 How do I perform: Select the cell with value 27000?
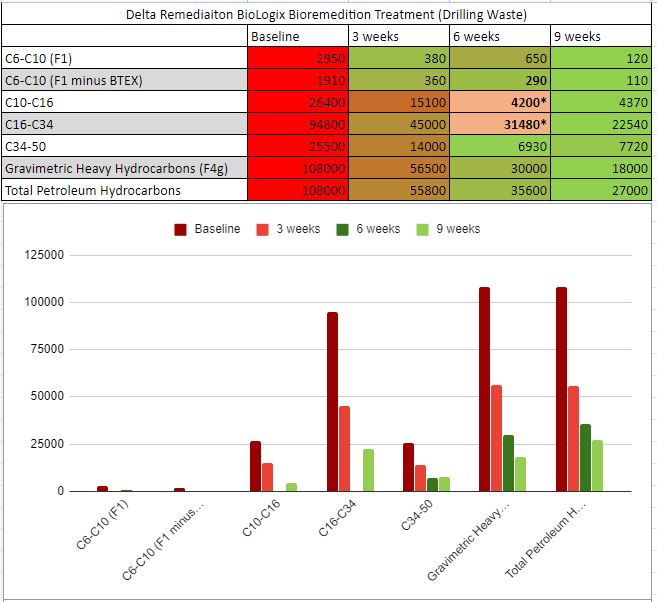[601, 190]
